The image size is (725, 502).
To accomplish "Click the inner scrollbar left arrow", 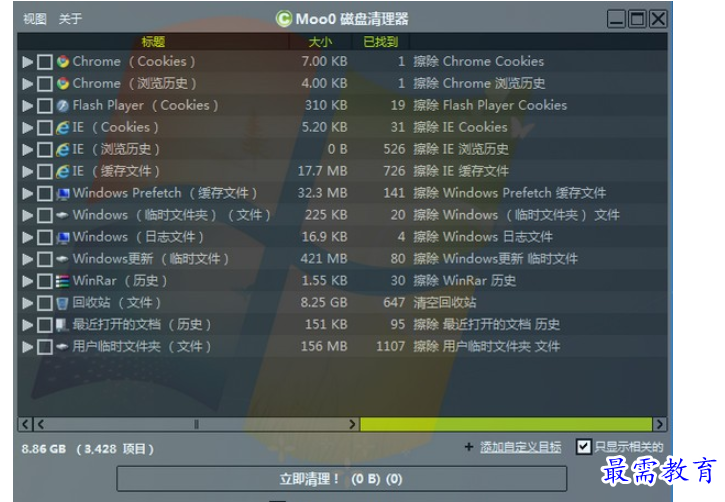I will [41, 424].
